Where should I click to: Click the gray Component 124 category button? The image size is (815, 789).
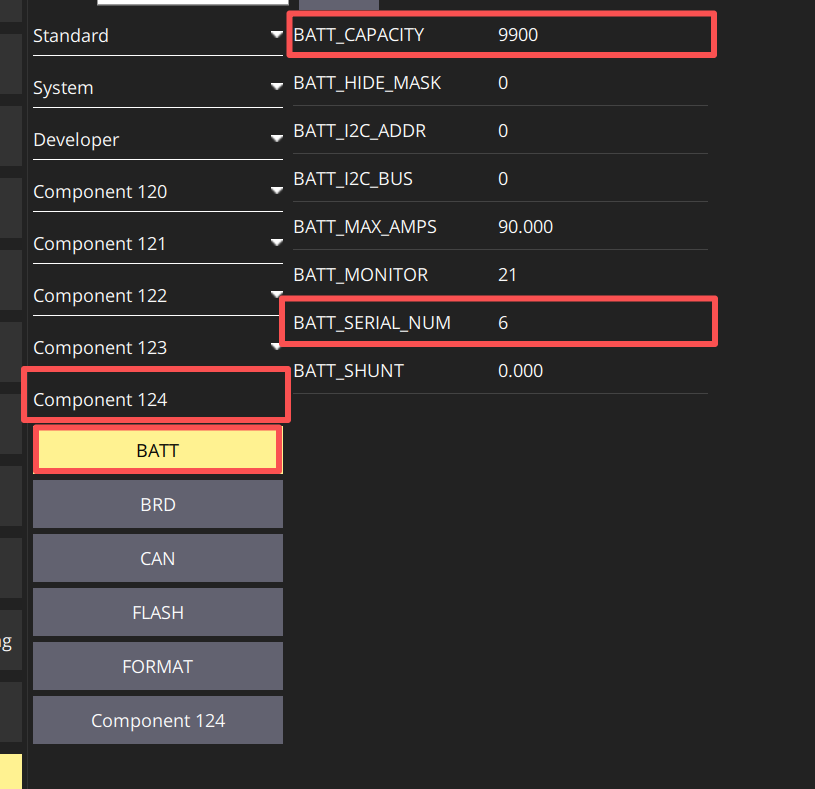coord(157,720)
